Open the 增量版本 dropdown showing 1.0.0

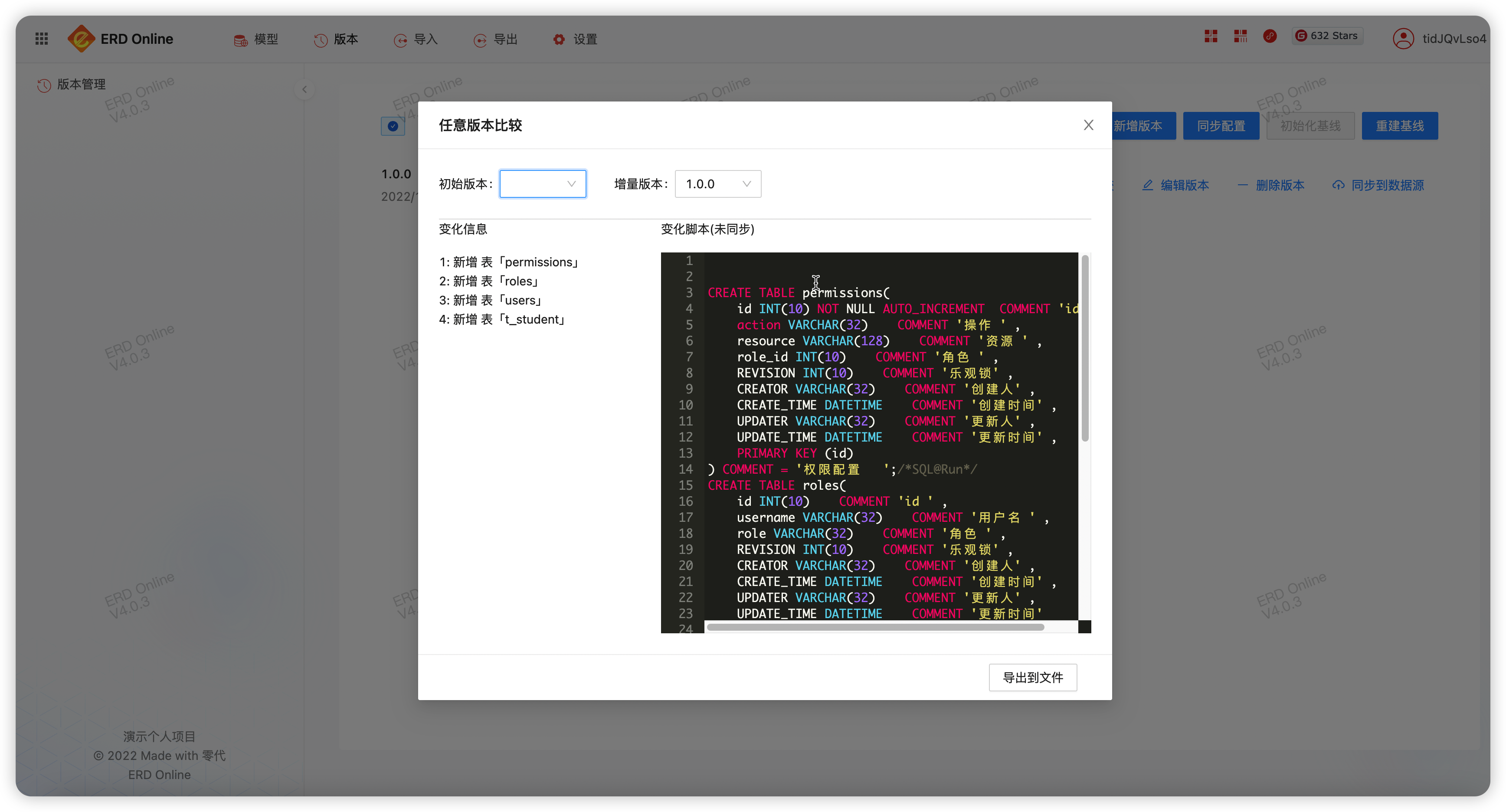718,183
